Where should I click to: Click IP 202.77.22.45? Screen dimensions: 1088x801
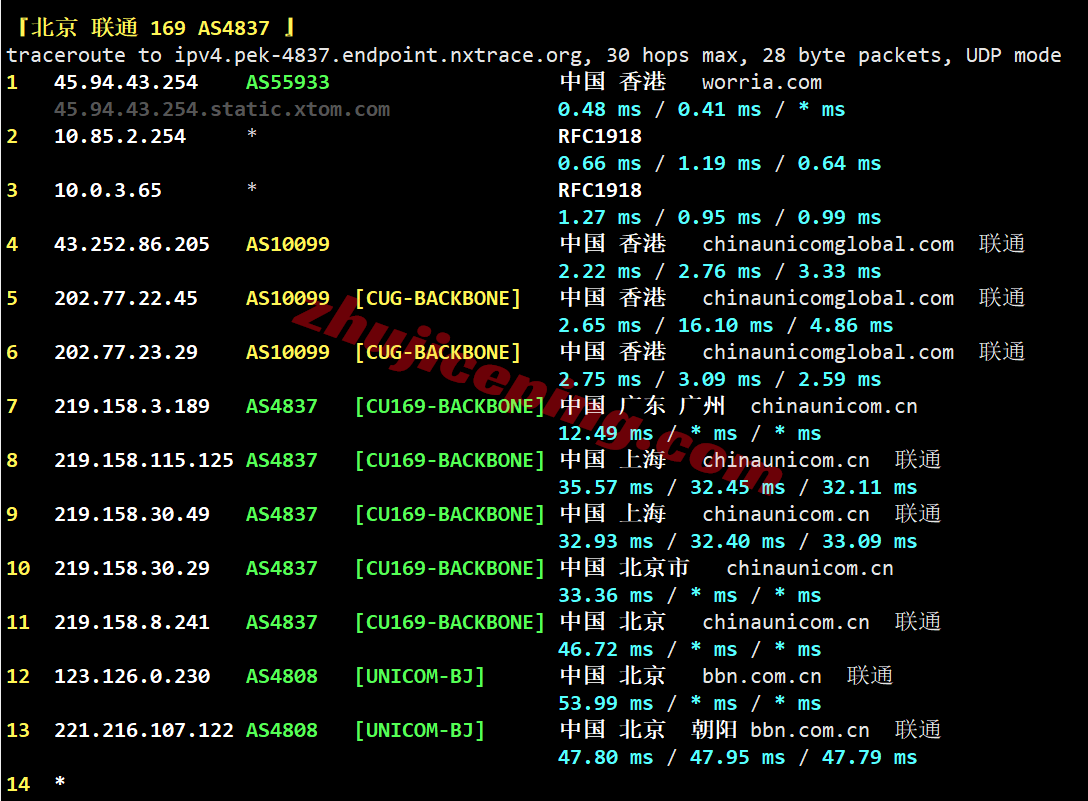coord(126,298)
